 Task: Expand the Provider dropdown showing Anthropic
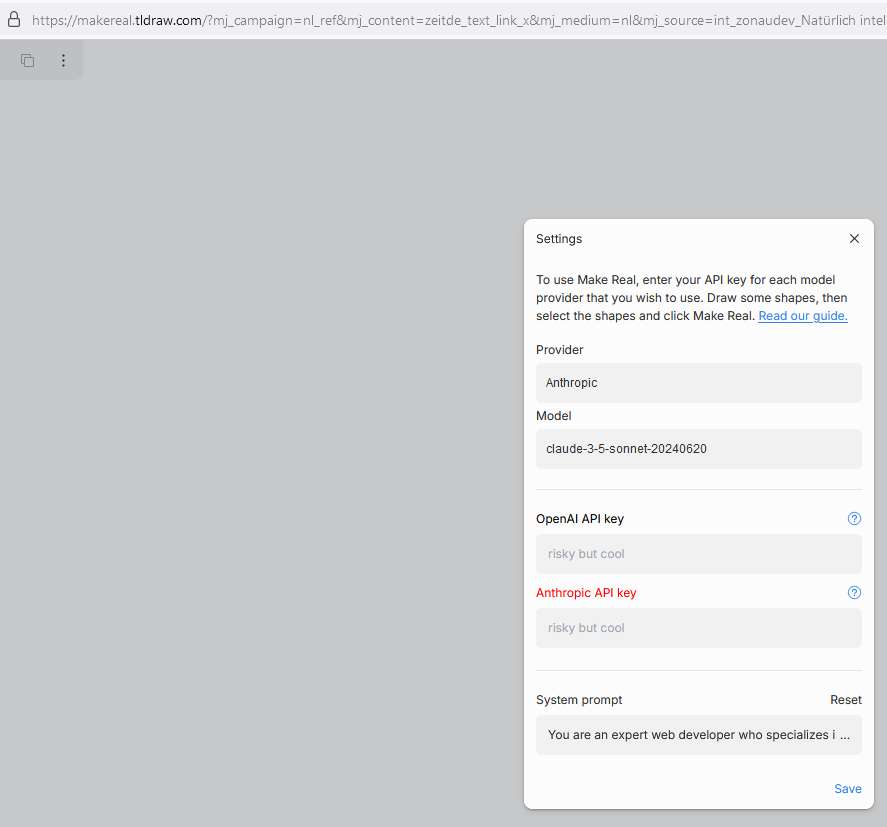[x=699, y=383]
